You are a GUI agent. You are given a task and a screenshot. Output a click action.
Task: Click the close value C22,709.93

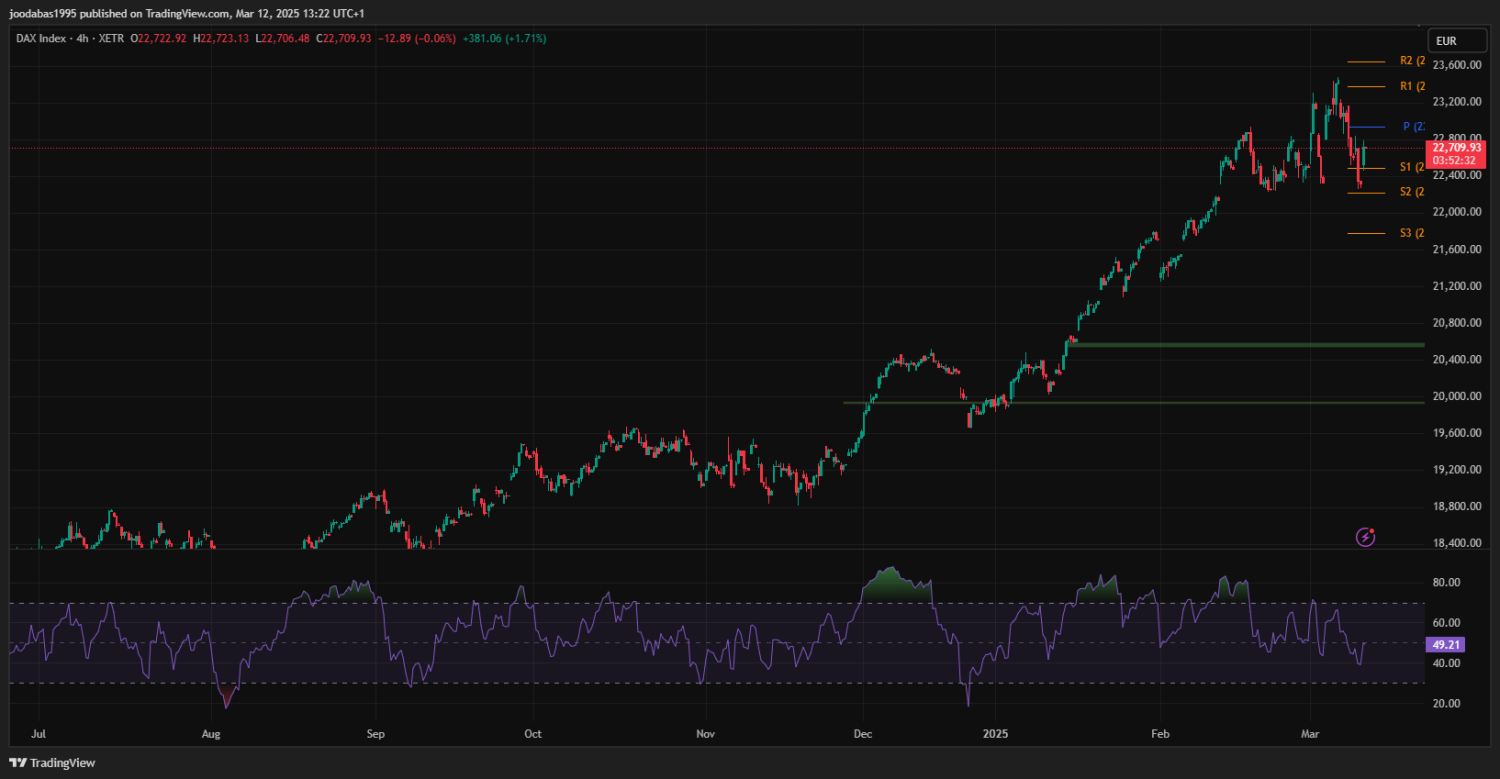344,38
